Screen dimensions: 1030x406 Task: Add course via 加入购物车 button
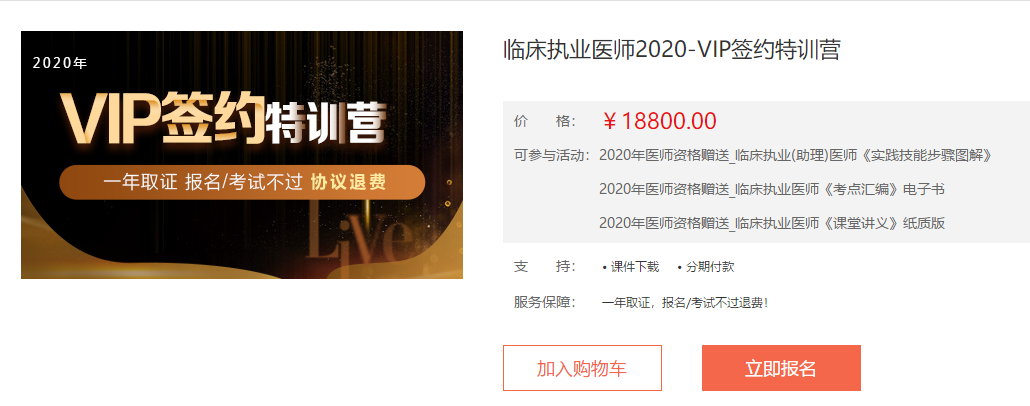(x=582, y=368)
